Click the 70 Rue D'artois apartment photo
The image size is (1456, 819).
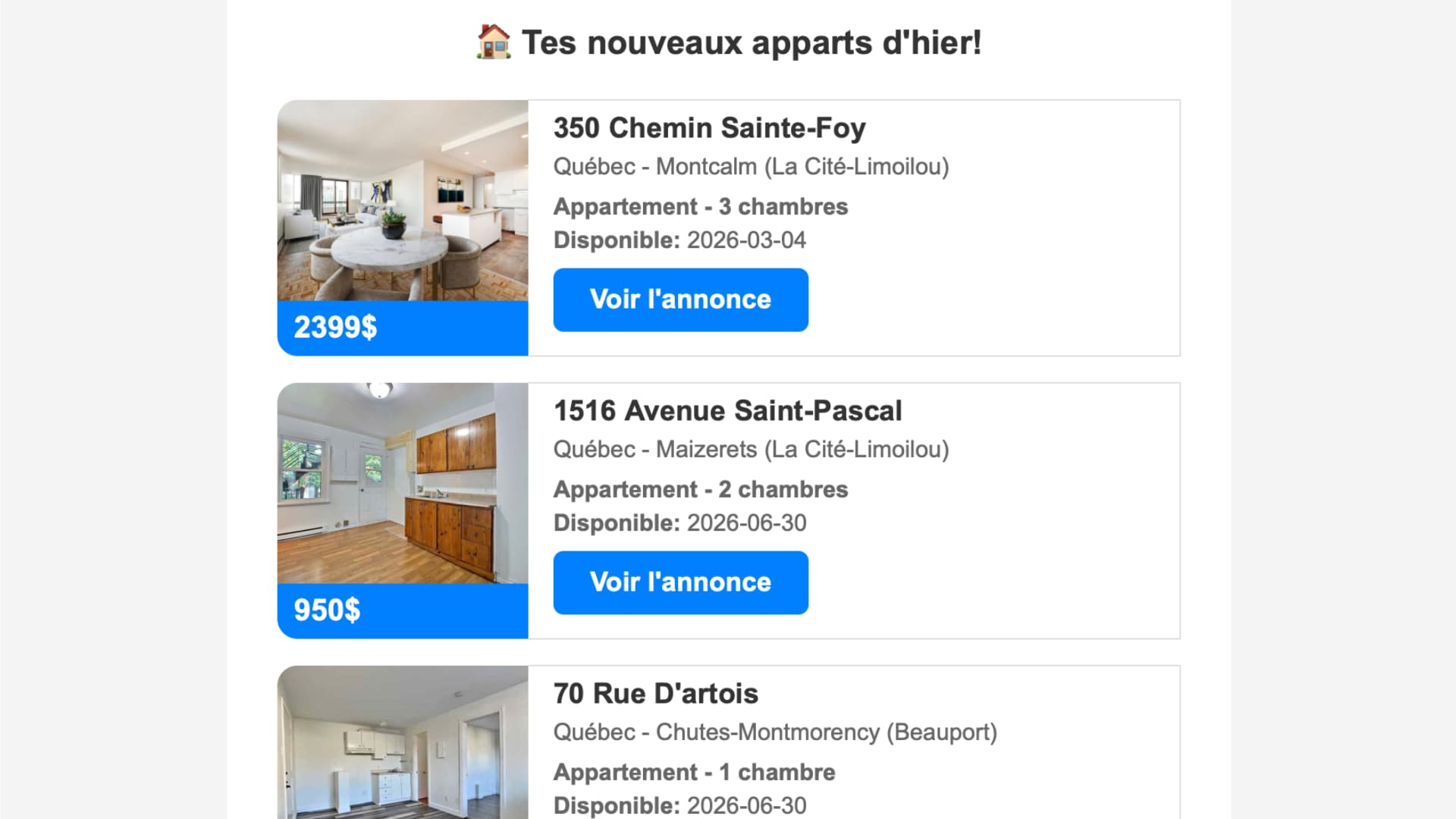(403, 742)
